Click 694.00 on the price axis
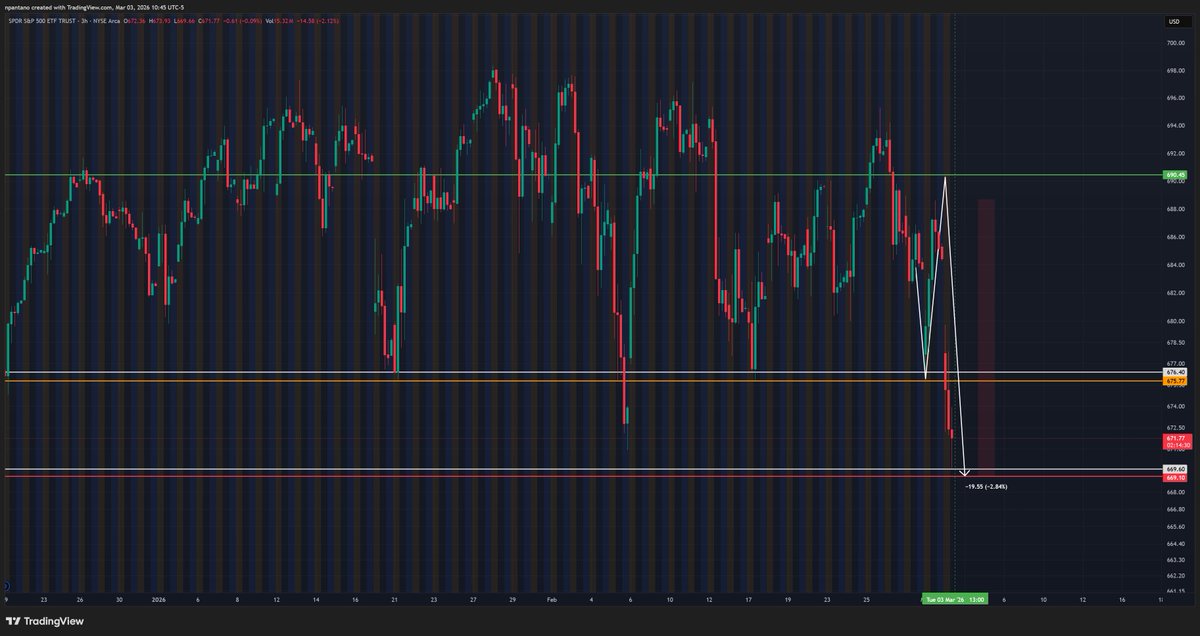Viewport: 1200px width, 636px height. point(1175,127)
